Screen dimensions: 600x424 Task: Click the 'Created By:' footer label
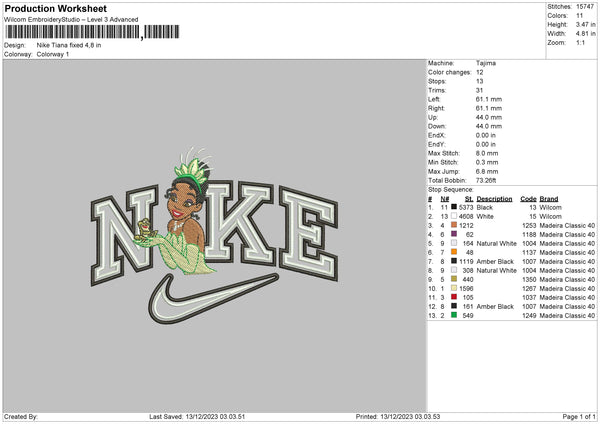coord(21,417)
